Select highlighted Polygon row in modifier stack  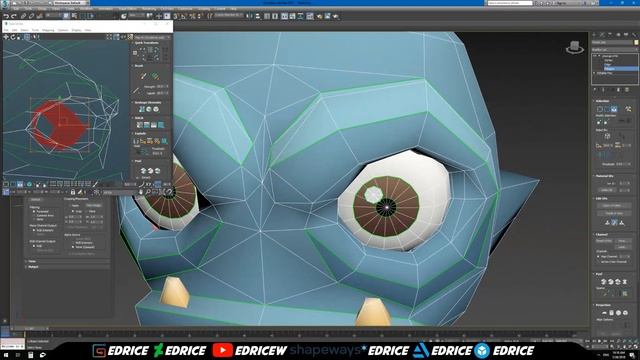coord(621,69)
